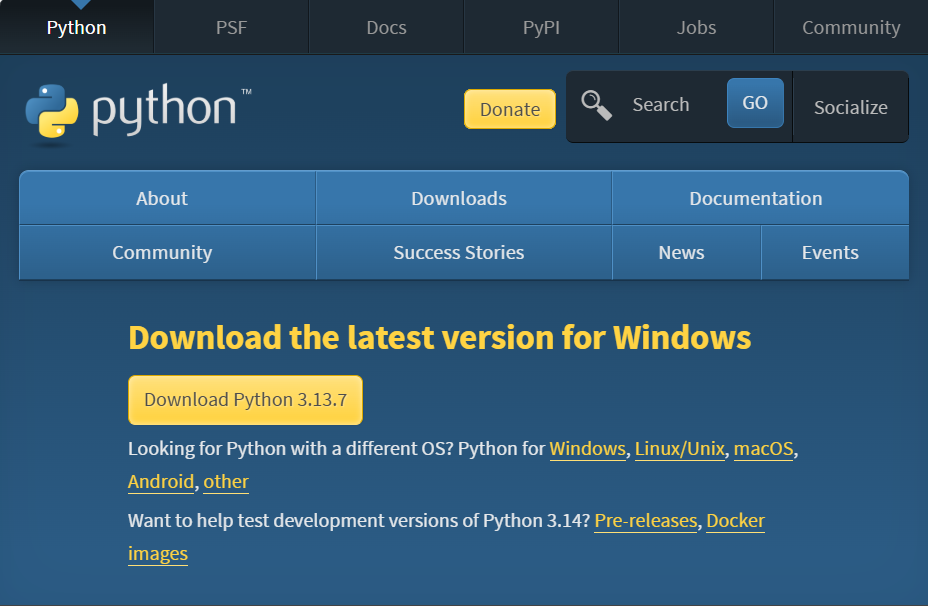The image size is (928, 606).
Task: Switch to the Docs top tab
Action: pos(386,27)
